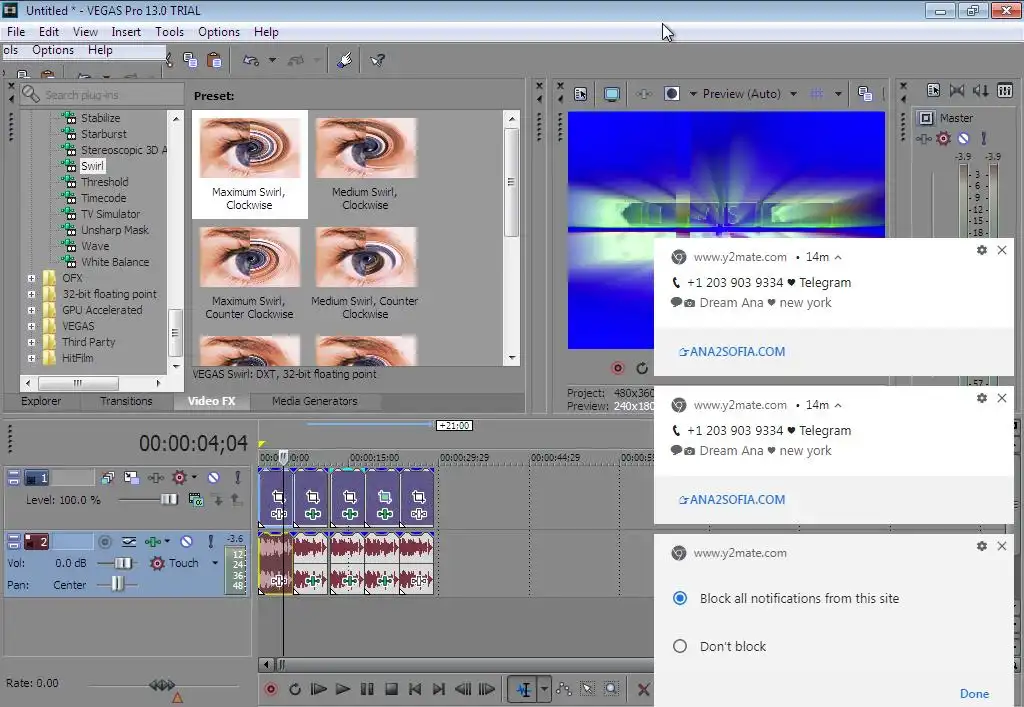Toggle mute on audio track 2
1024x707 pixels.
(x=186, y=541)
